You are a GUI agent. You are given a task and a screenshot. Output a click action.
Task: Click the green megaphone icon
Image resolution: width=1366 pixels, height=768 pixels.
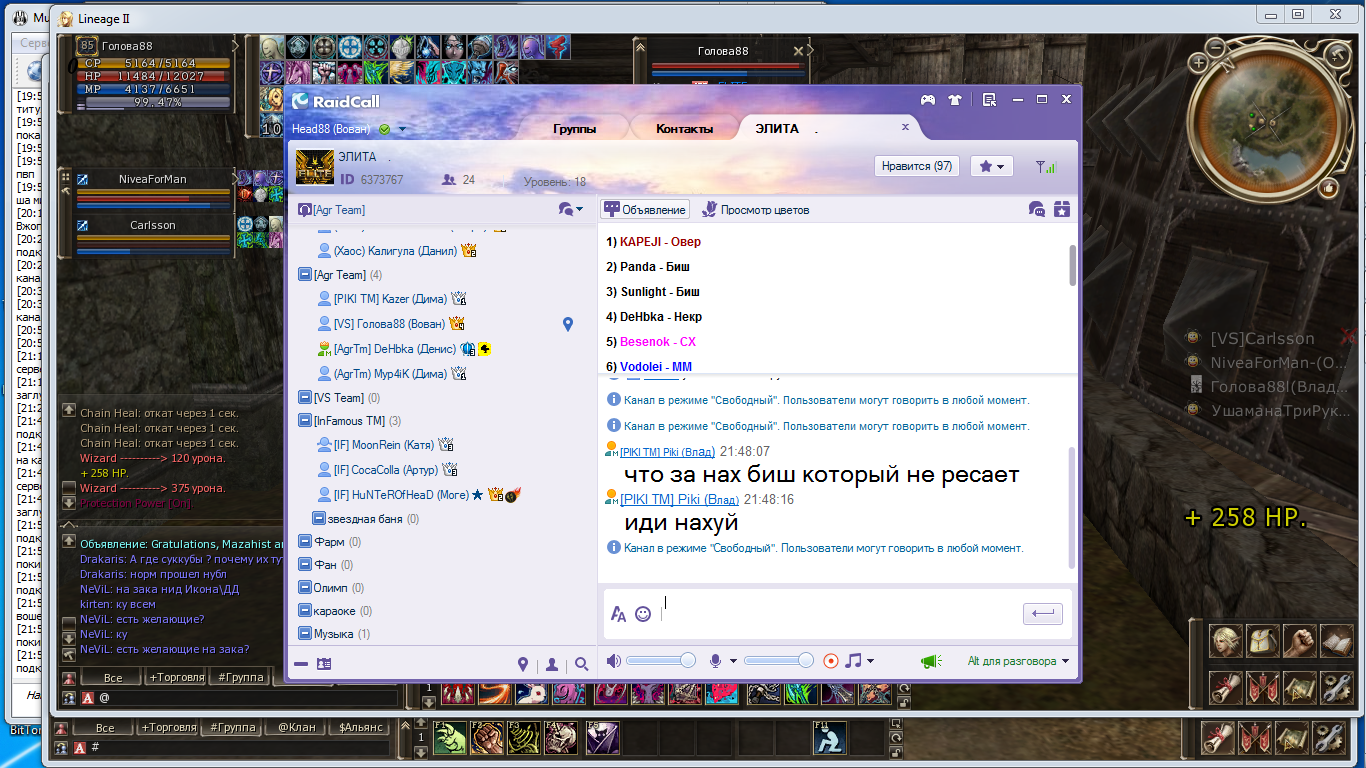932,661
